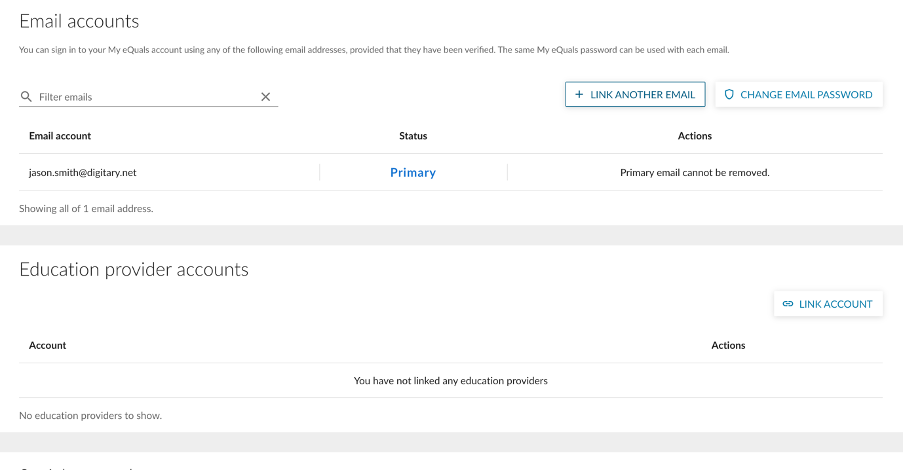Clear the email filter with the X icon
904x470 pixels.
pos(266,97)
